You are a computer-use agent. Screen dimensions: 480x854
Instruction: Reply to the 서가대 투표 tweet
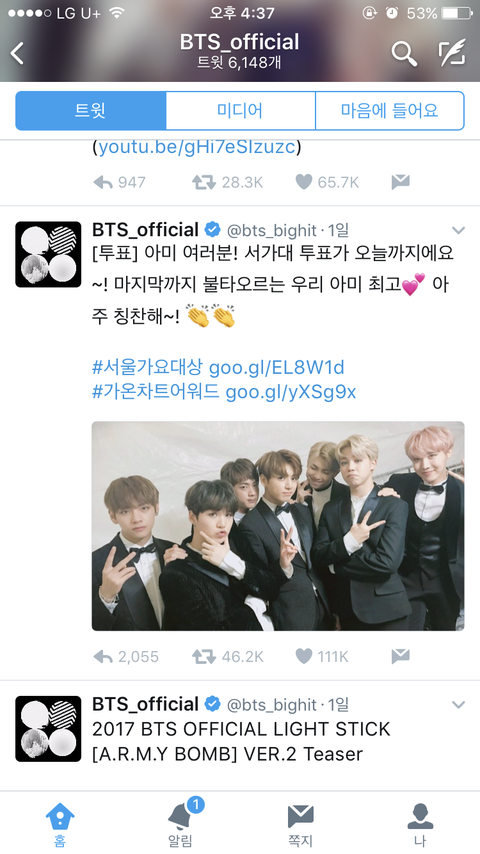103,657
